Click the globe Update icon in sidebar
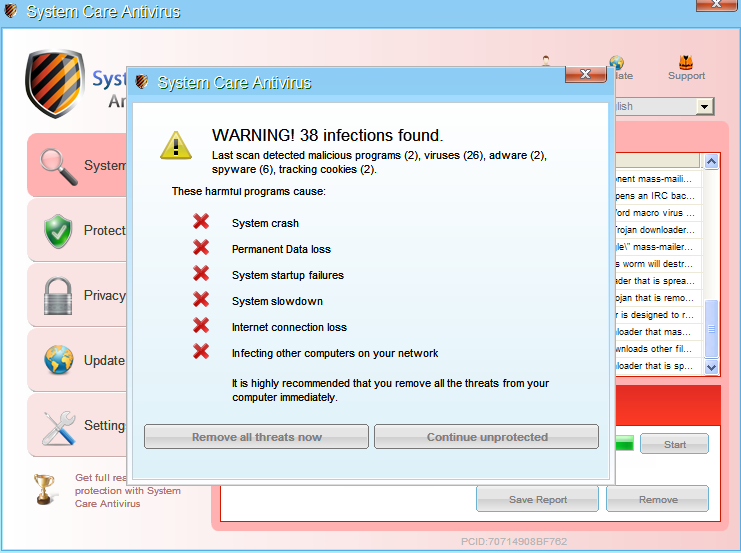741x553 pixels. click(x=59, y=360)
